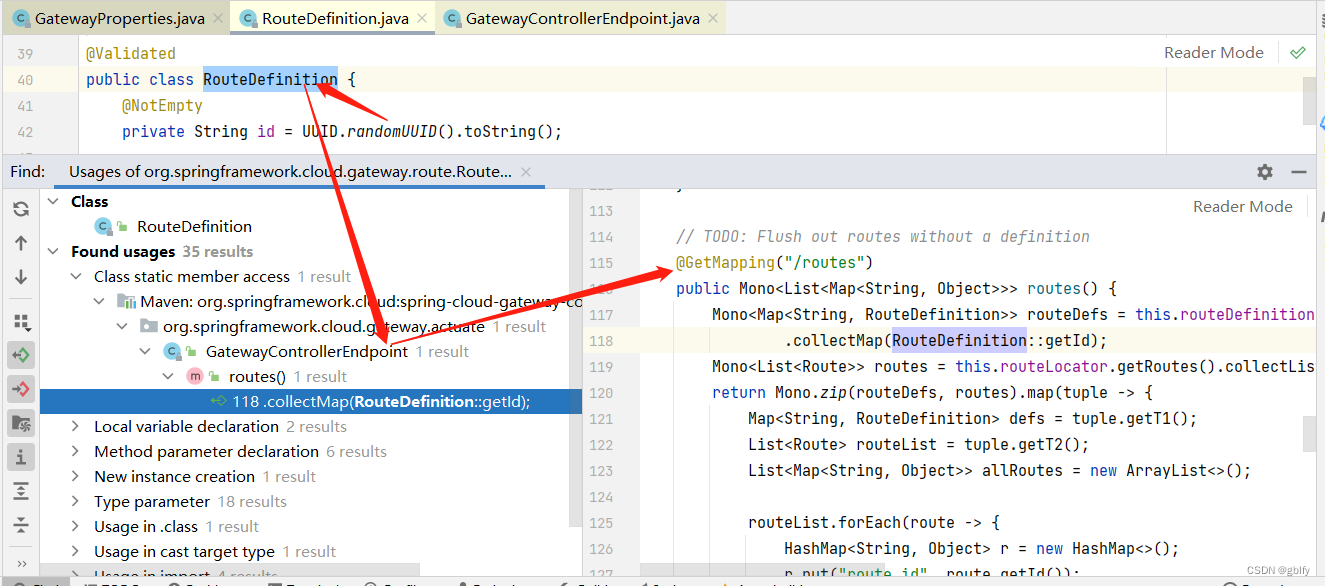The height and width of the screenshot is (586, 1325).
Task: Expand Usage in .class result
Action: coord(76,526)
